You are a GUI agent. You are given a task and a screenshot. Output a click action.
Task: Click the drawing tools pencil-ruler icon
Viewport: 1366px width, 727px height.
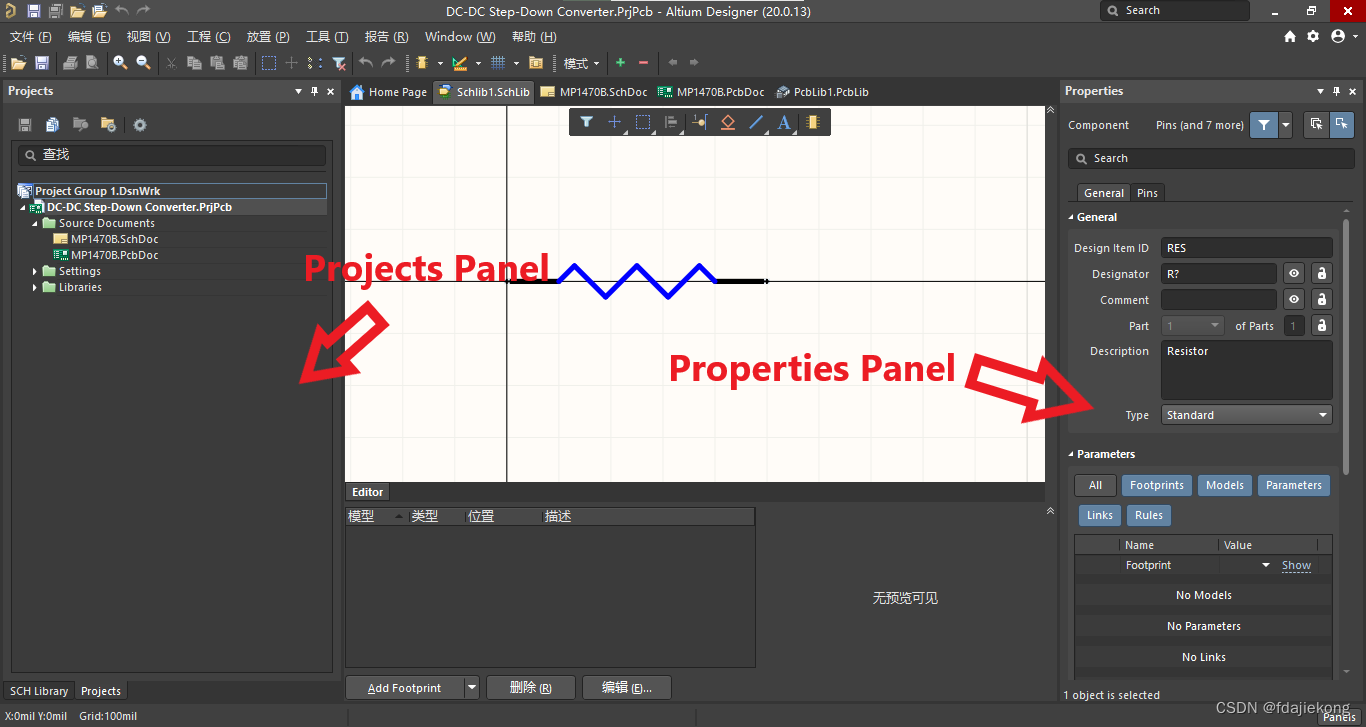pos(460,63)
